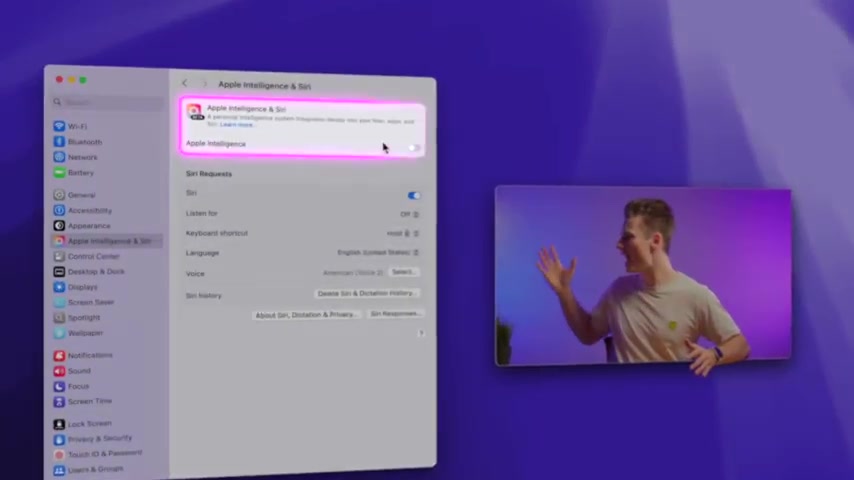Open the Notifications sidebar icon
The width and height of the screenshot is (854, 480).
pyautogui.click(x=59, y=355)
